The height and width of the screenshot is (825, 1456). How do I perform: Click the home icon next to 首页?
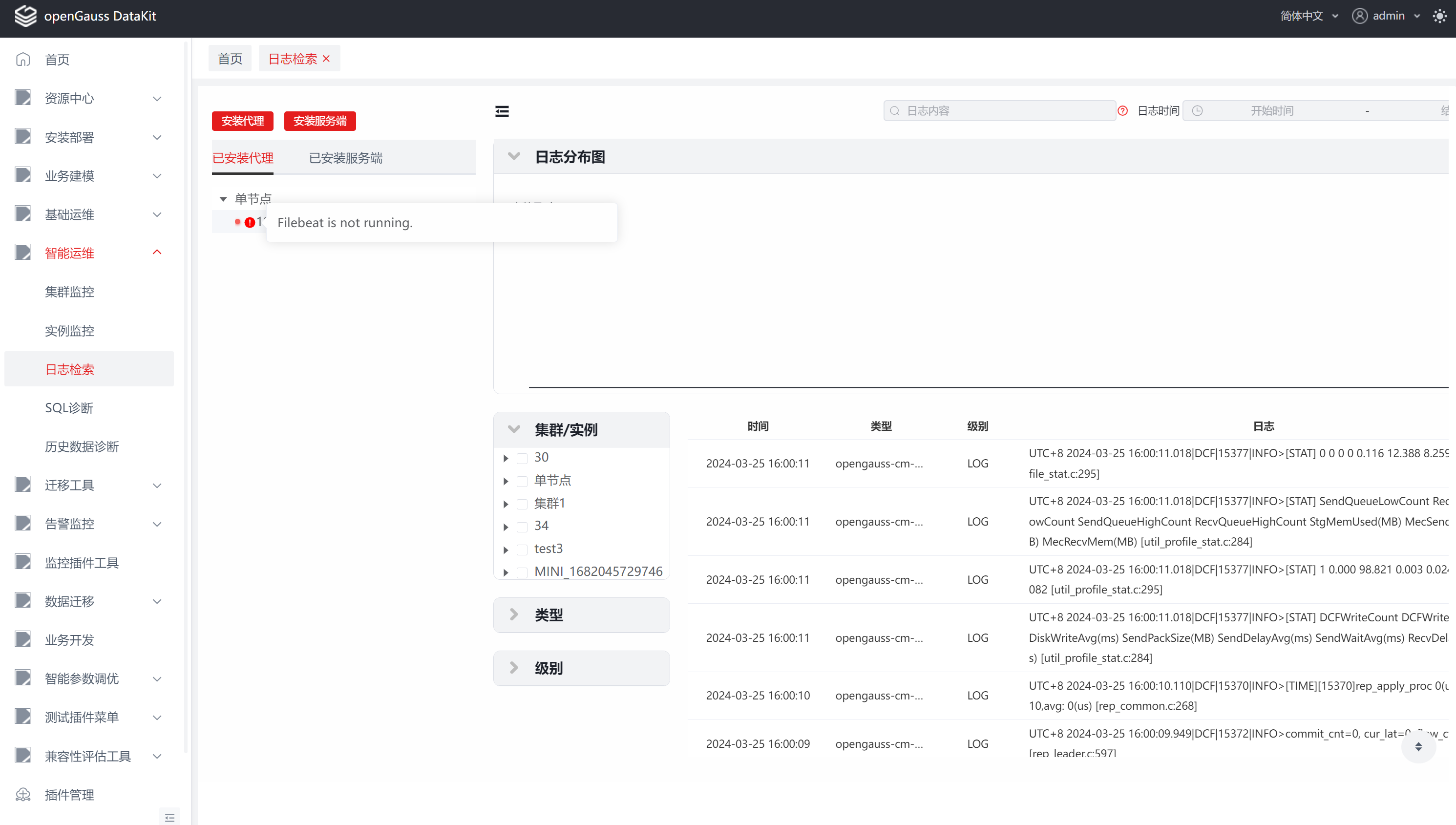coord(23,60)
